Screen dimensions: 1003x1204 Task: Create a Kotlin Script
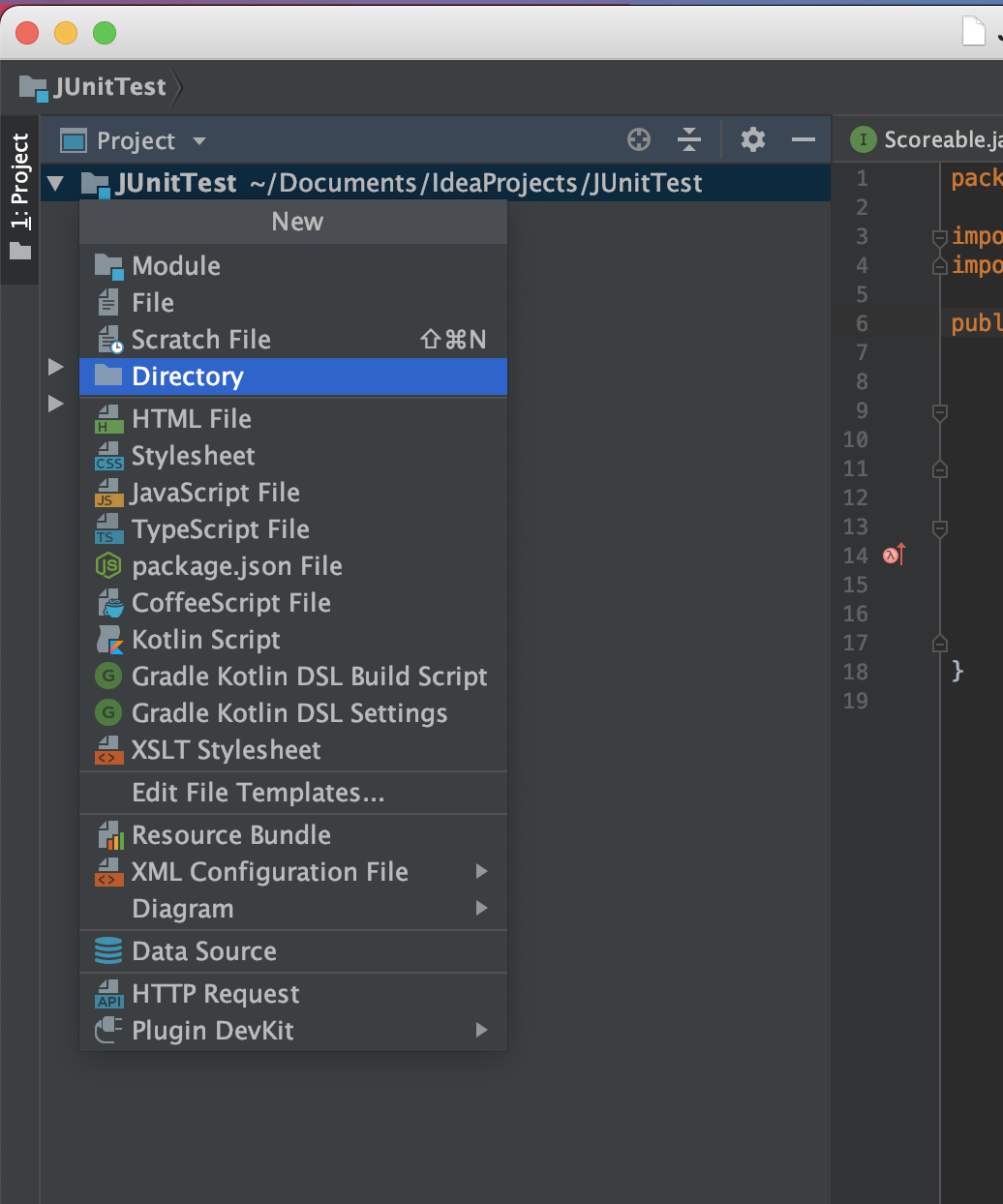pyautogui.click(x=292, y=640)
